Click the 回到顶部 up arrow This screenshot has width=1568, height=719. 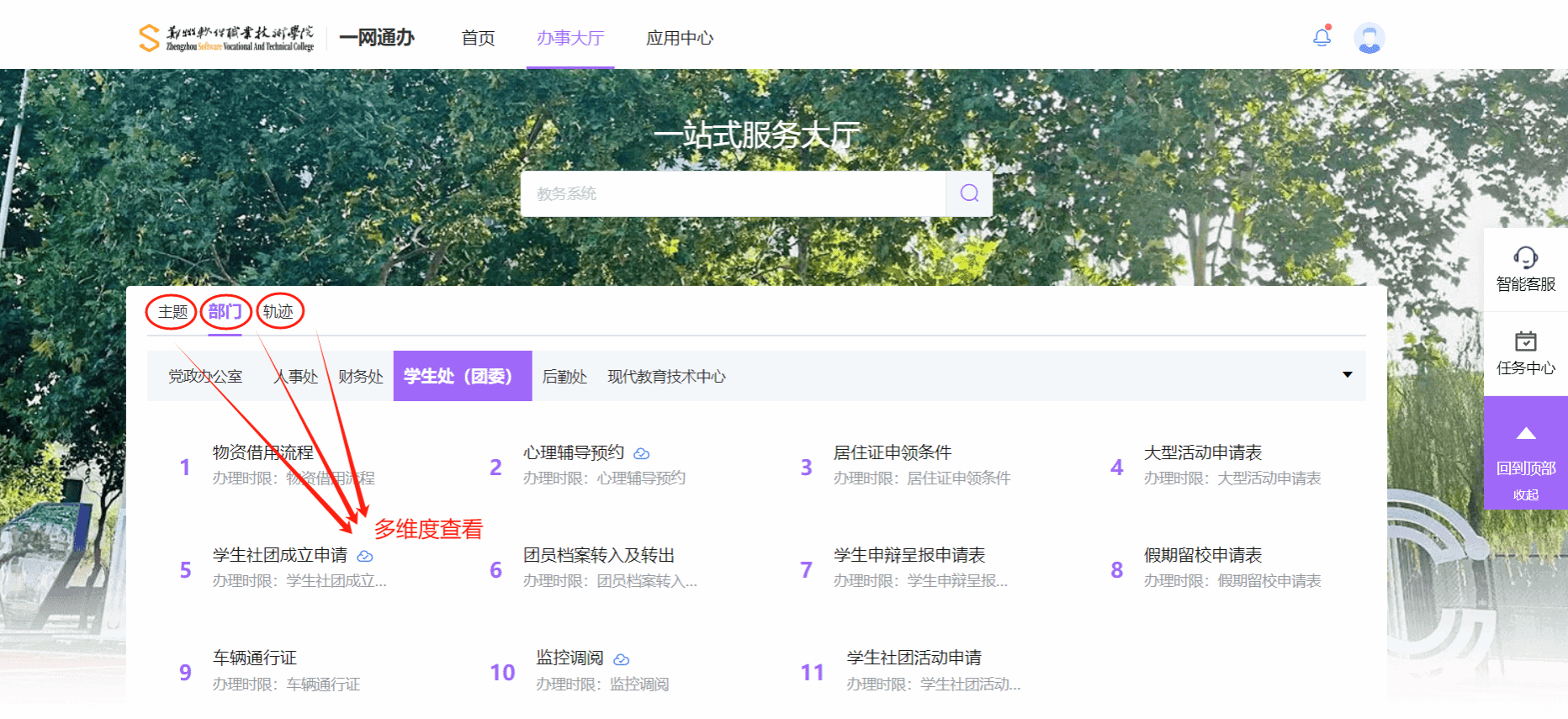[1525, 435]
